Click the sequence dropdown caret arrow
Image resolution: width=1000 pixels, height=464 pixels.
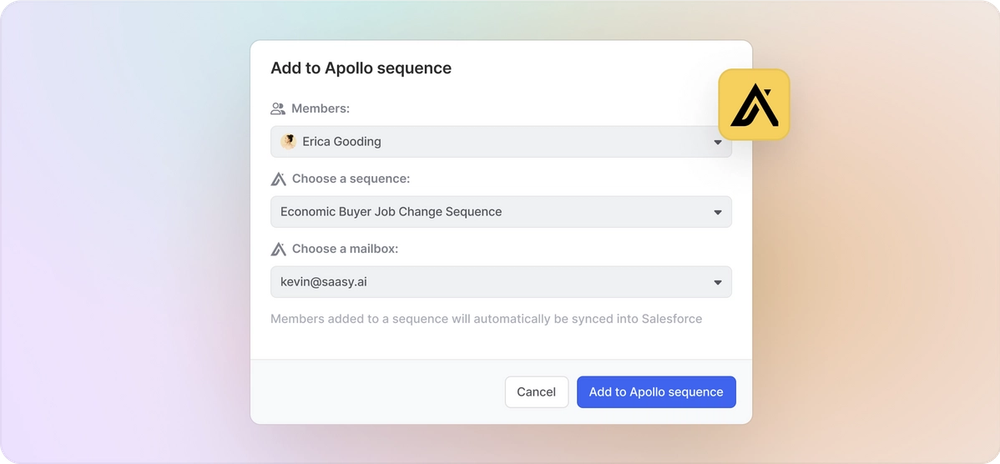click(x=717, y=212)
